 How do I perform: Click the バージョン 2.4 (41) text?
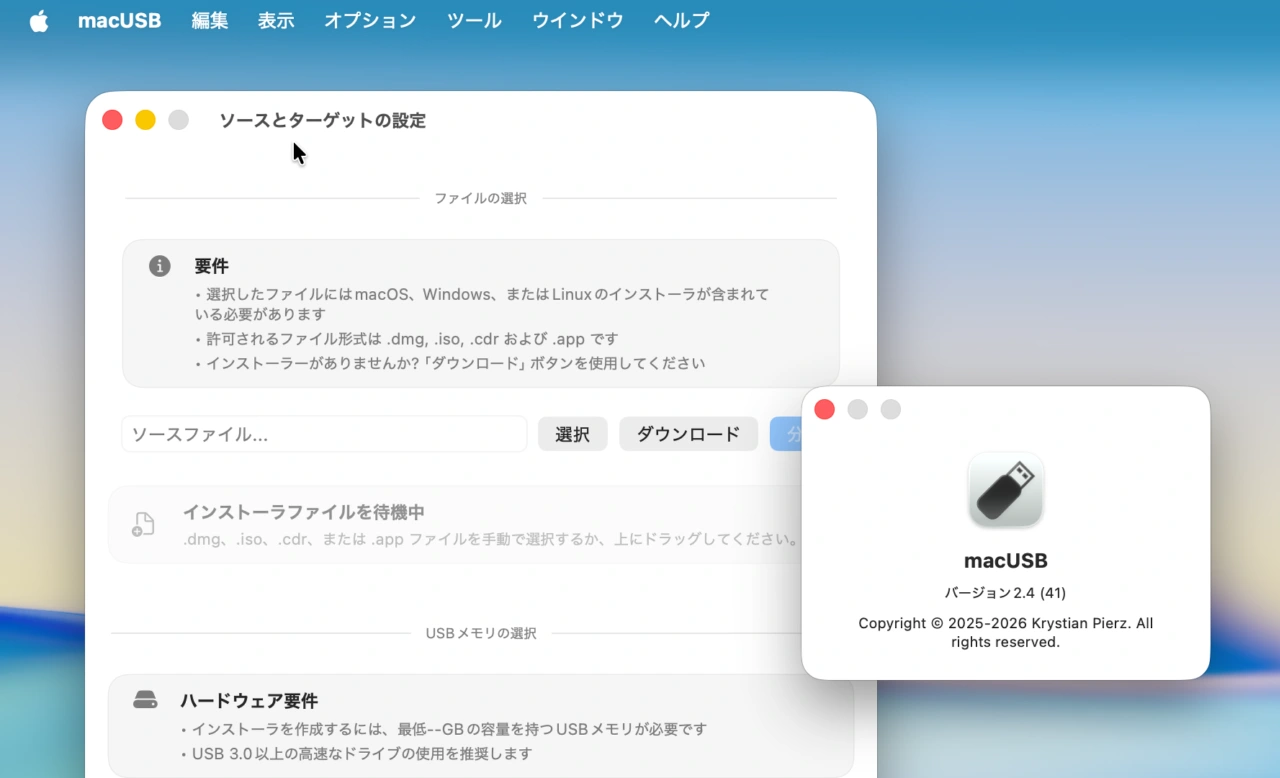click(1006, 593)
